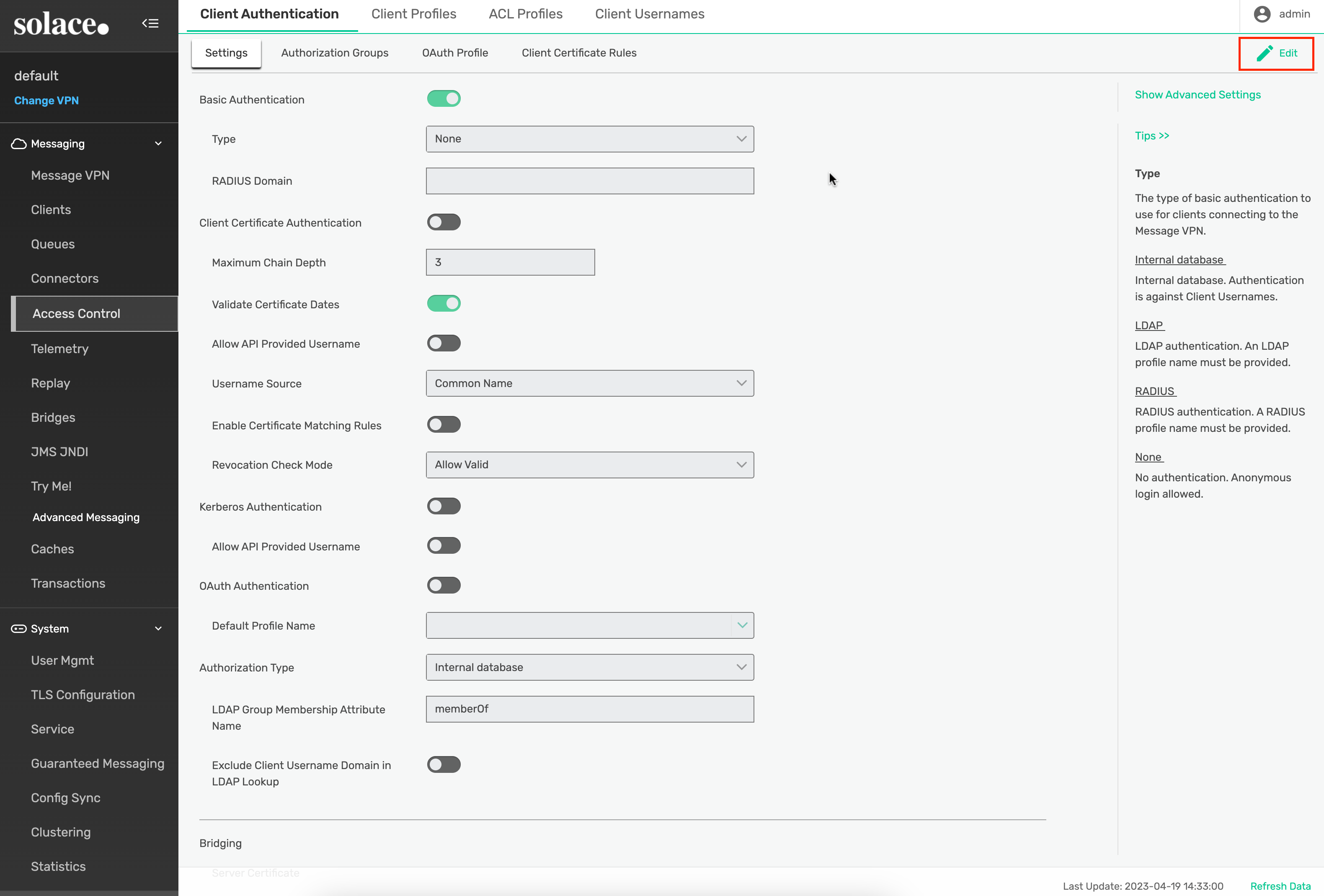Viewport: 1324px width, 896px height.
Task: Collapse the Messaging section chevron
Action: (158, 144)
